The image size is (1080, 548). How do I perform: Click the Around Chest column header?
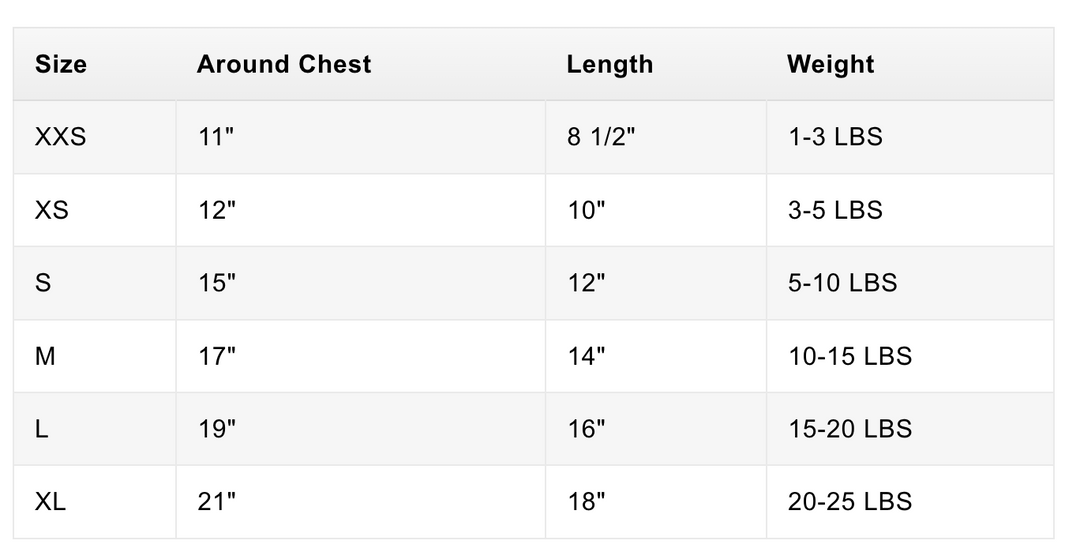coord(360,64)
